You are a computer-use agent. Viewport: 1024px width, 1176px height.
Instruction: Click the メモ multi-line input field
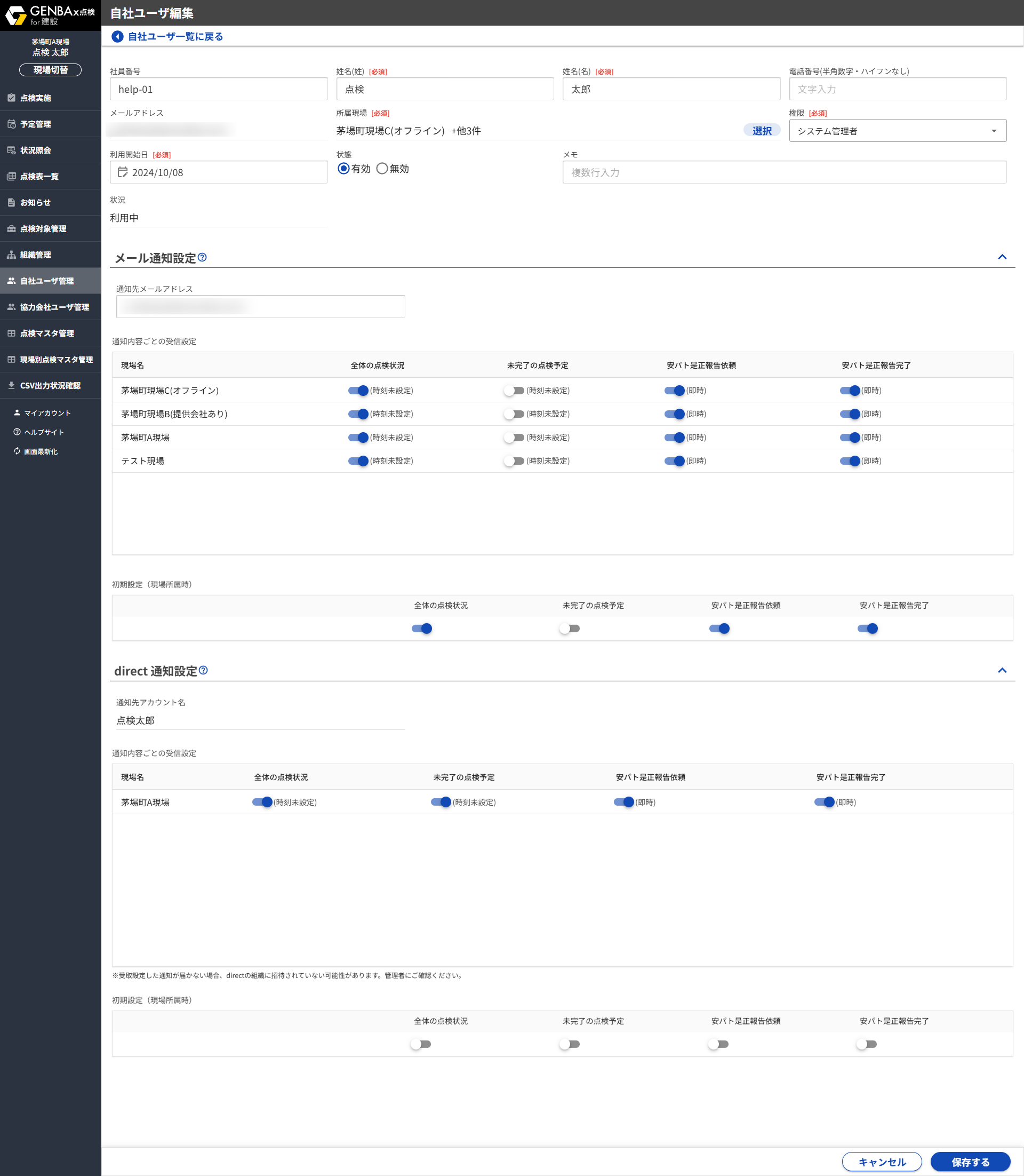tap(784, 172)
